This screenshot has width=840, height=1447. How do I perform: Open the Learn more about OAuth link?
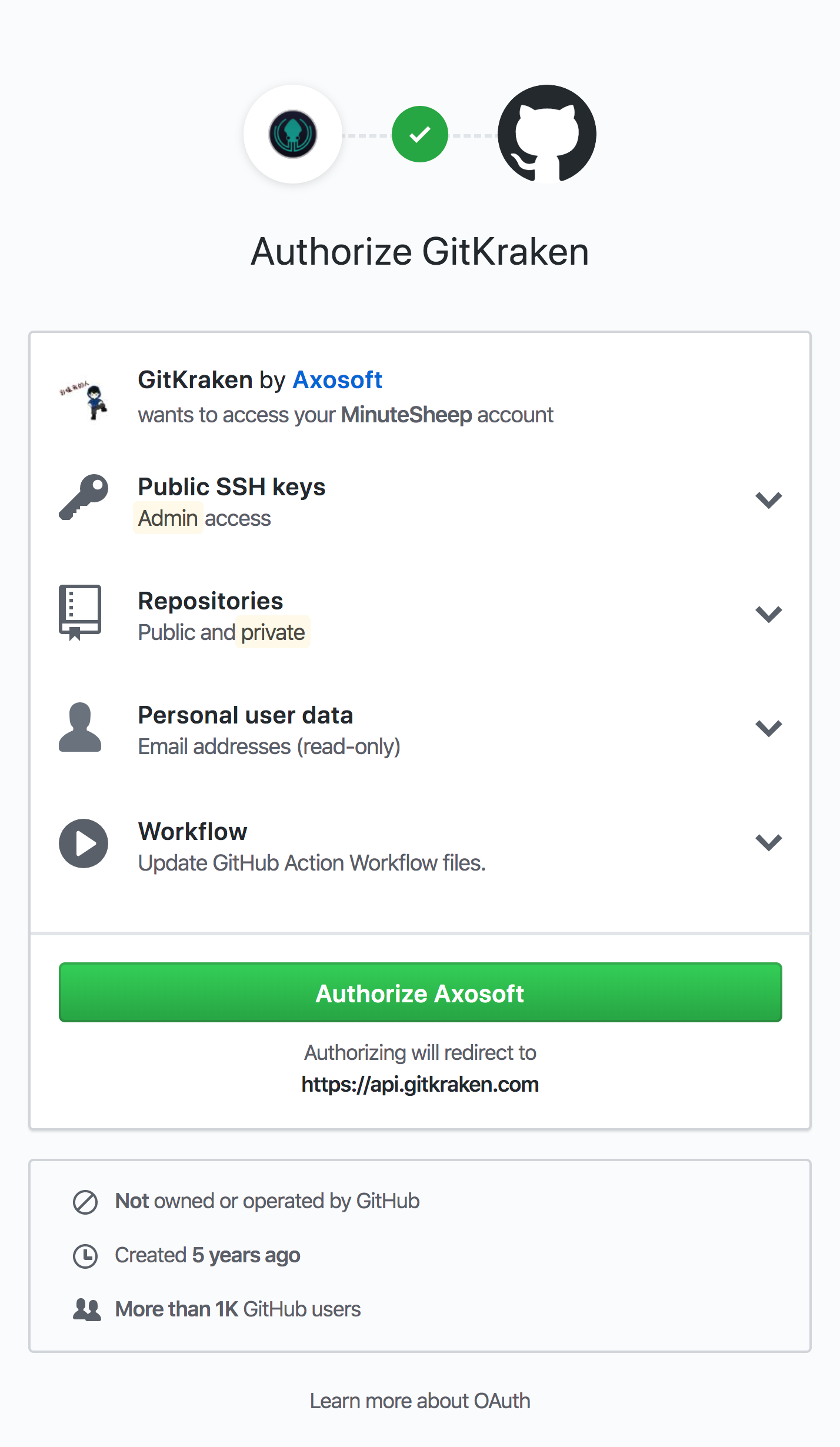click(x=420, y=1401)
